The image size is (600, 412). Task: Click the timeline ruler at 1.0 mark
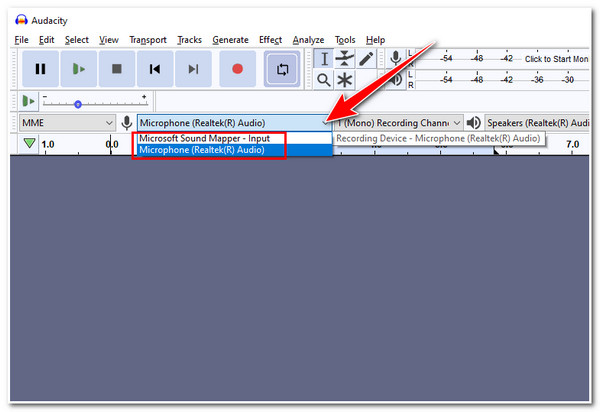click(46, 145)
